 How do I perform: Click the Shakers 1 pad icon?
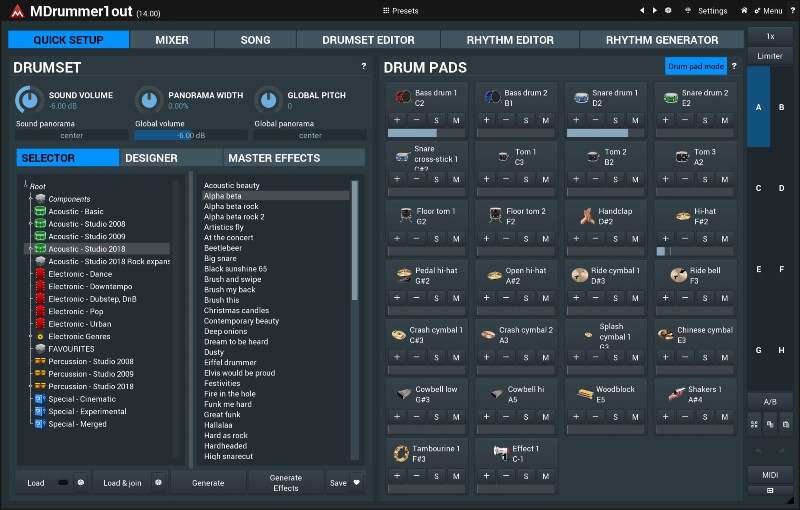(x=677, y=394)
